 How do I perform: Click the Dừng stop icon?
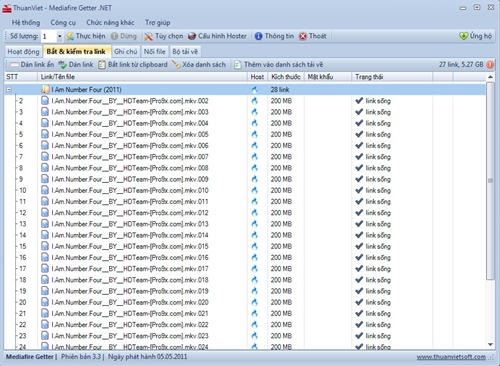point(114,36)
